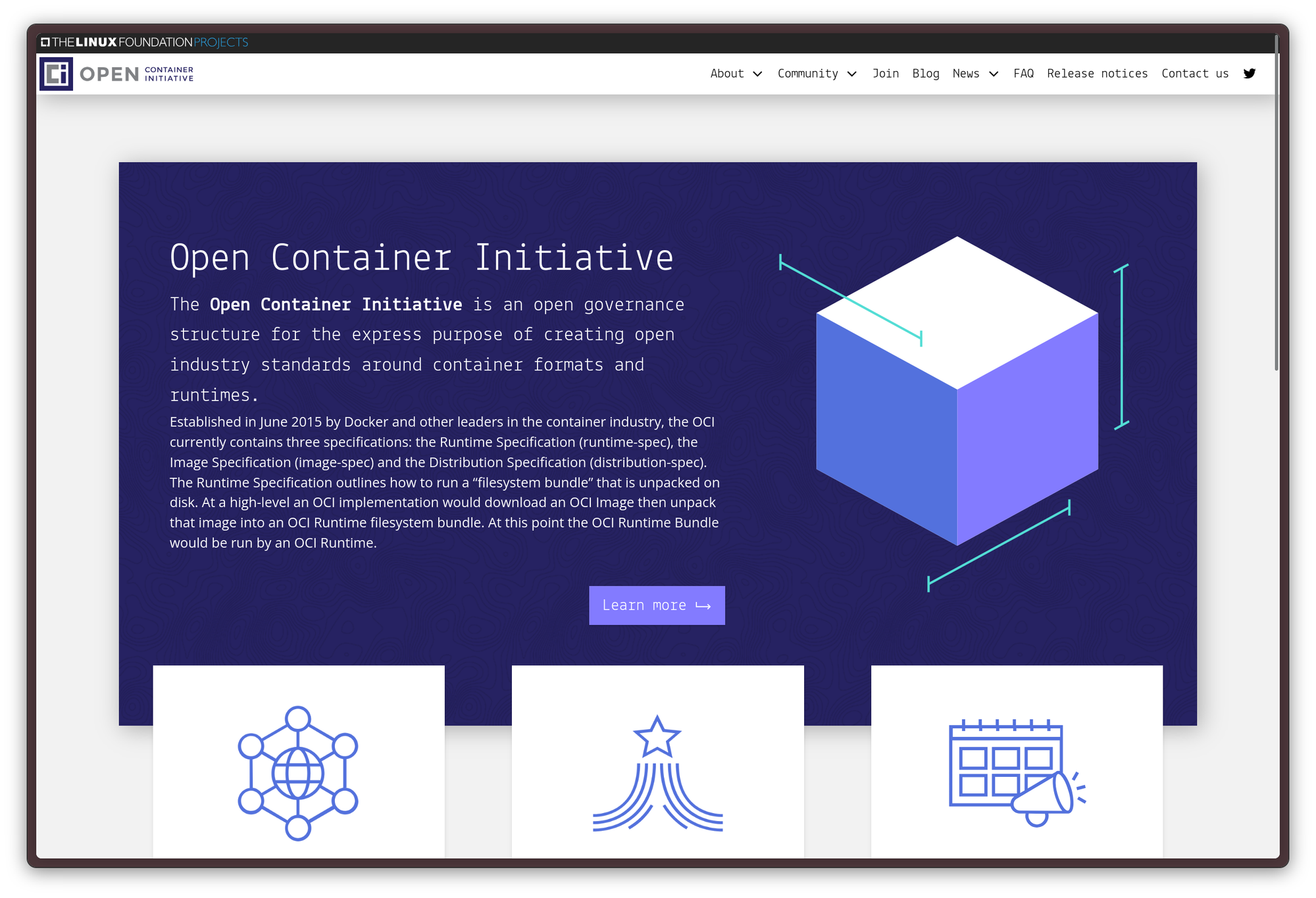Click the globe network icon card
This screenshot has width=1316, height=898.
pyautogui.click(x=299, y=761)
